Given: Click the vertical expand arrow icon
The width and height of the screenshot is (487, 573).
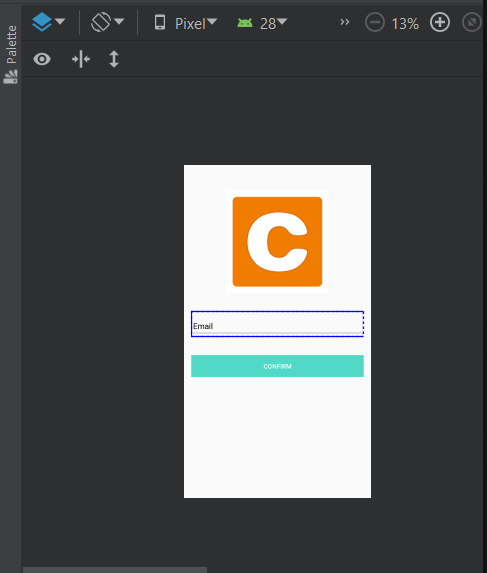Looking at the screenshot, I should (x=114, y=59).
